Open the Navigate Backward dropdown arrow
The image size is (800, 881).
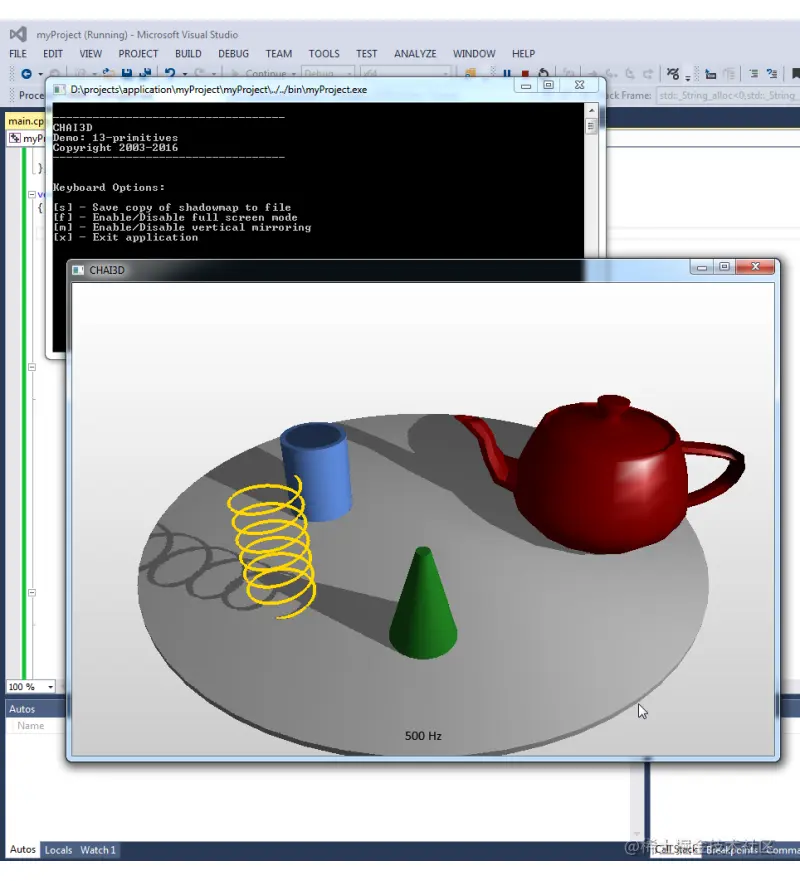[40, 74]
